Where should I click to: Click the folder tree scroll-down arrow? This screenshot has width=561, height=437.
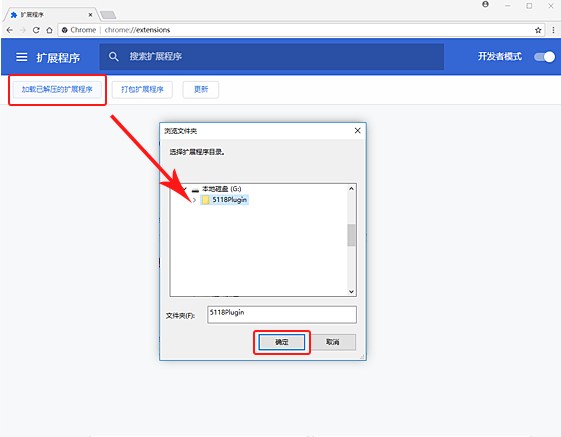point(351,292)
